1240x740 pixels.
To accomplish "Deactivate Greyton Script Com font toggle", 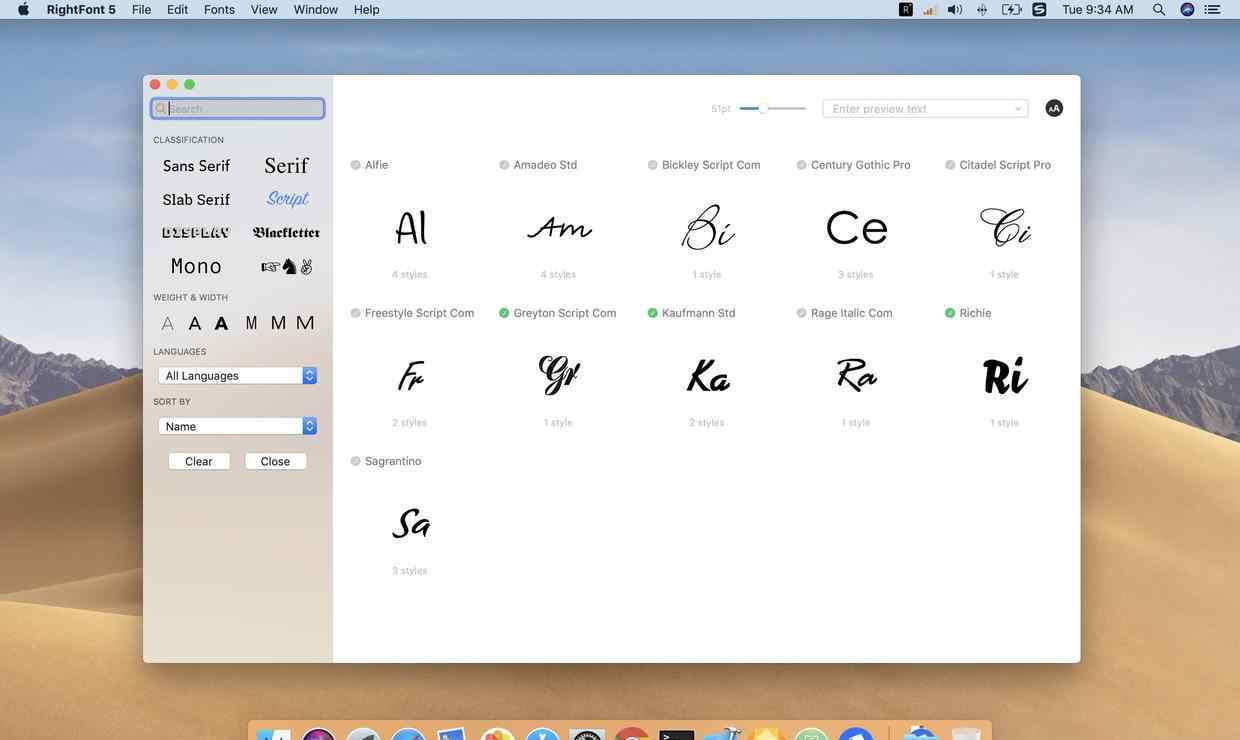I will (504, 313).
